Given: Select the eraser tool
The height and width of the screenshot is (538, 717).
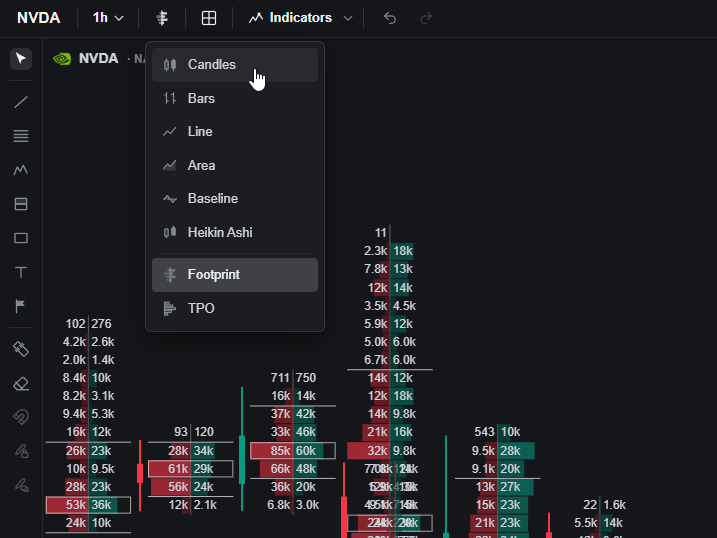Looking at the screenshot, I should (x=21, y=384).
